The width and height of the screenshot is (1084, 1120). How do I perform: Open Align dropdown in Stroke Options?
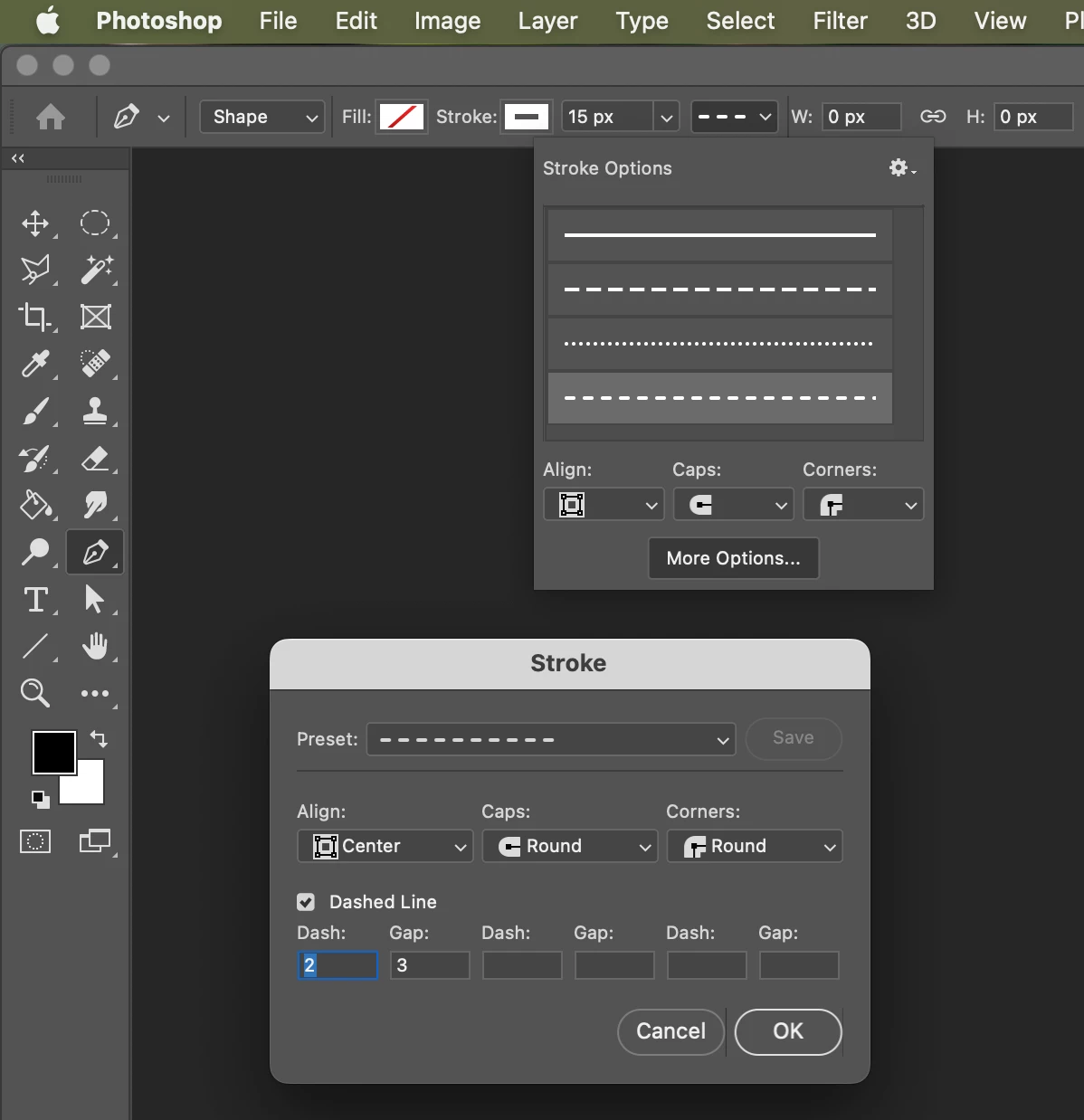point(604,505)
